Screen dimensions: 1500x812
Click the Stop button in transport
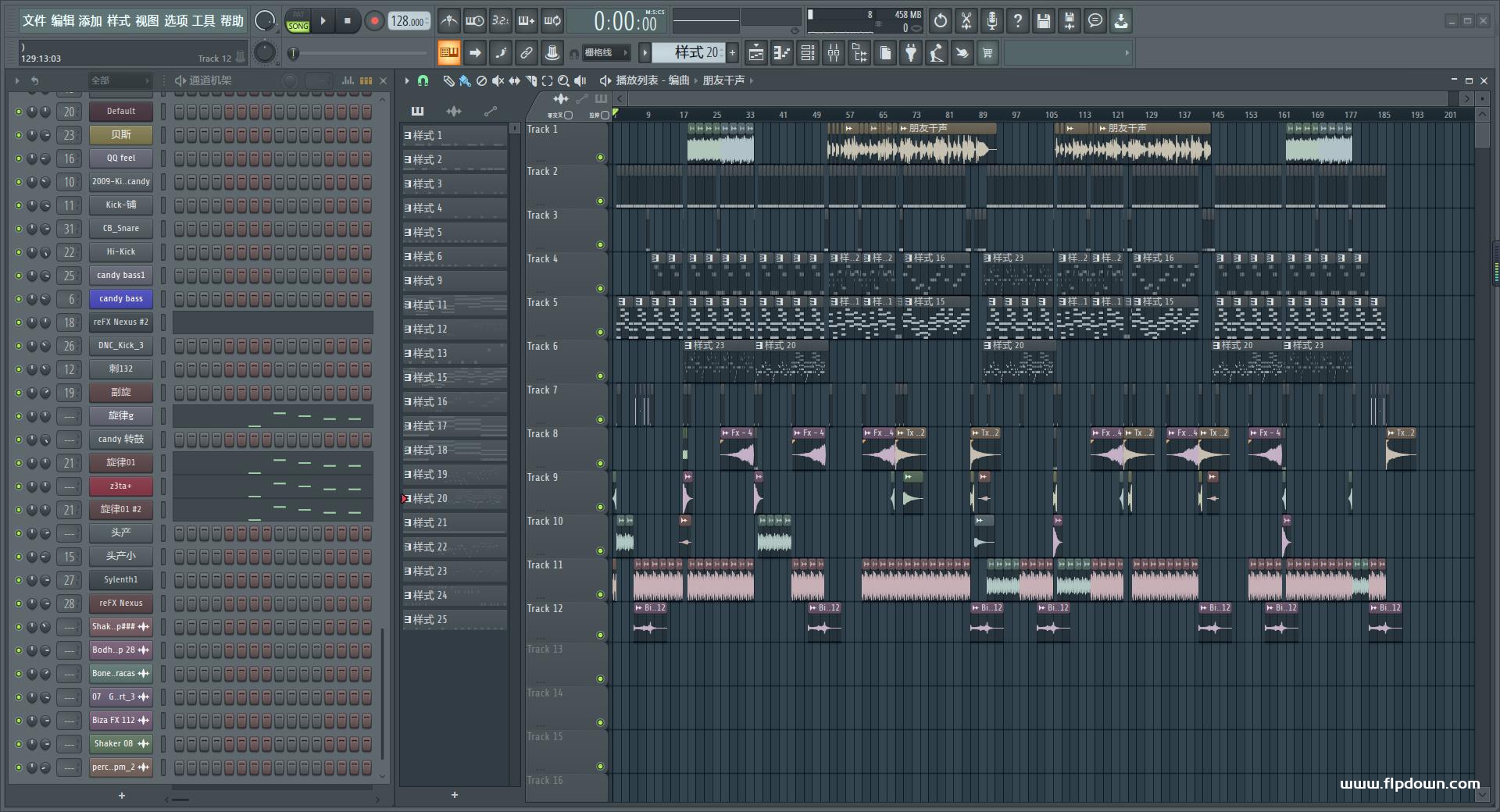(x=348, y=21)
